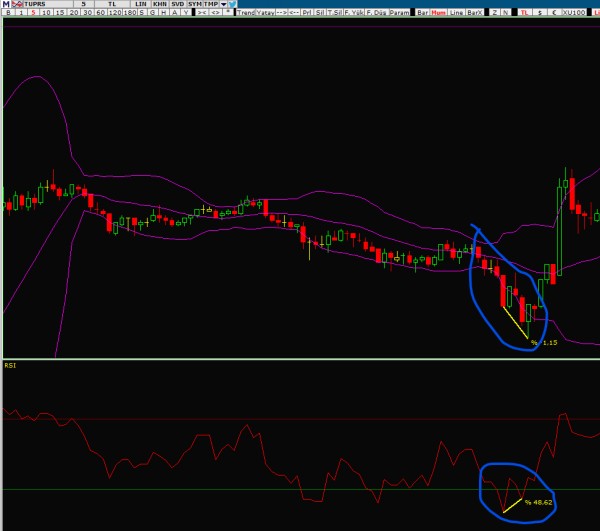Select the S period button
Viewport: 600px width, 531px height.
(x=142, y=13)
